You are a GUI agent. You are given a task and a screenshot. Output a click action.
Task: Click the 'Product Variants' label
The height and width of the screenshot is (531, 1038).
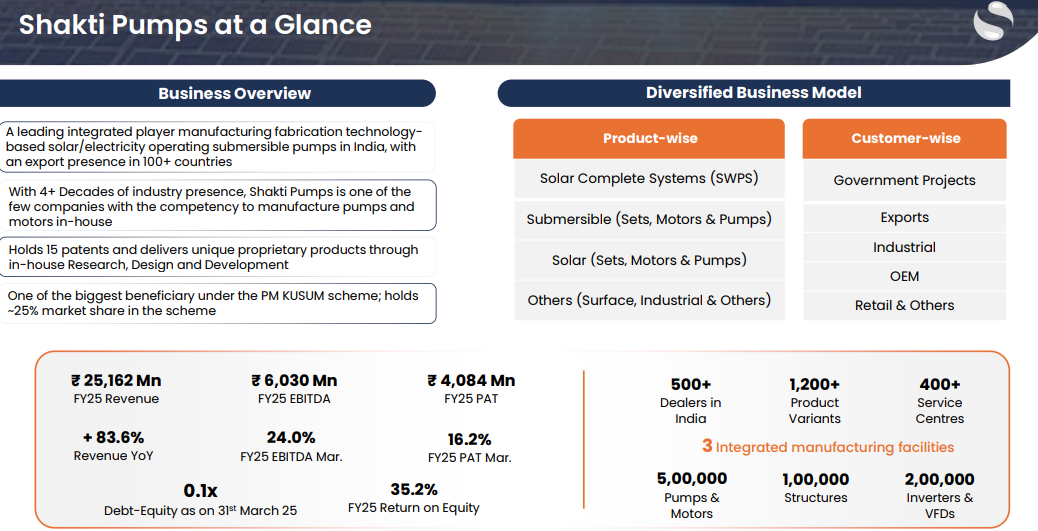(814, 410)
